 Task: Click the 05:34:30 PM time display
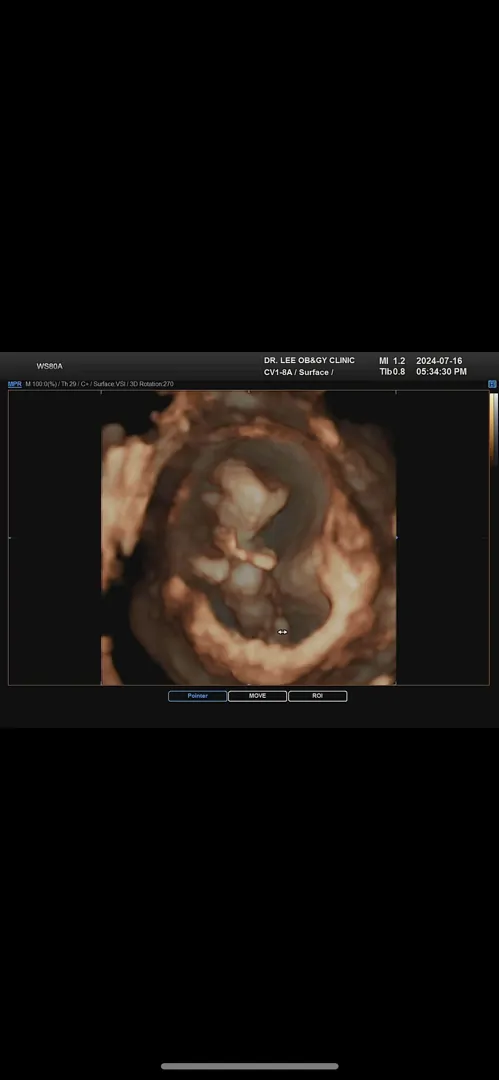441,372
